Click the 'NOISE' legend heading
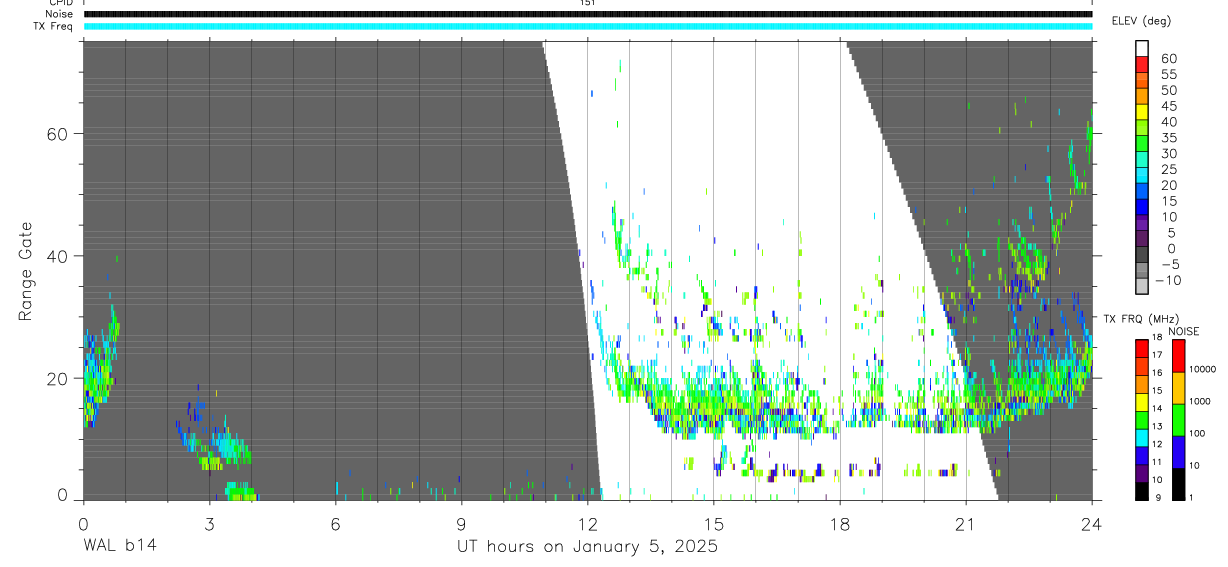The height and width of the screenshot is (567, 1228). coord(1183,332)
